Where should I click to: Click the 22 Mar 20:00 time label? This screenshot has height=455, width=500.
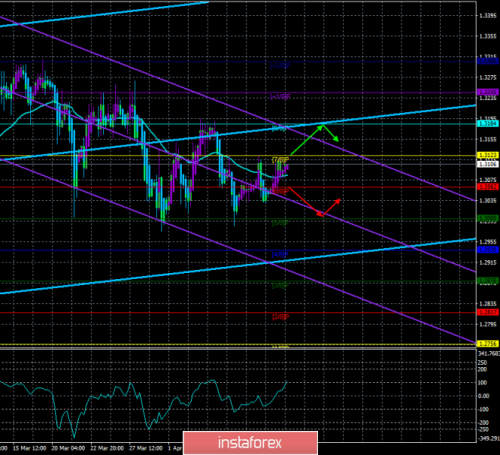click(107, 448)
